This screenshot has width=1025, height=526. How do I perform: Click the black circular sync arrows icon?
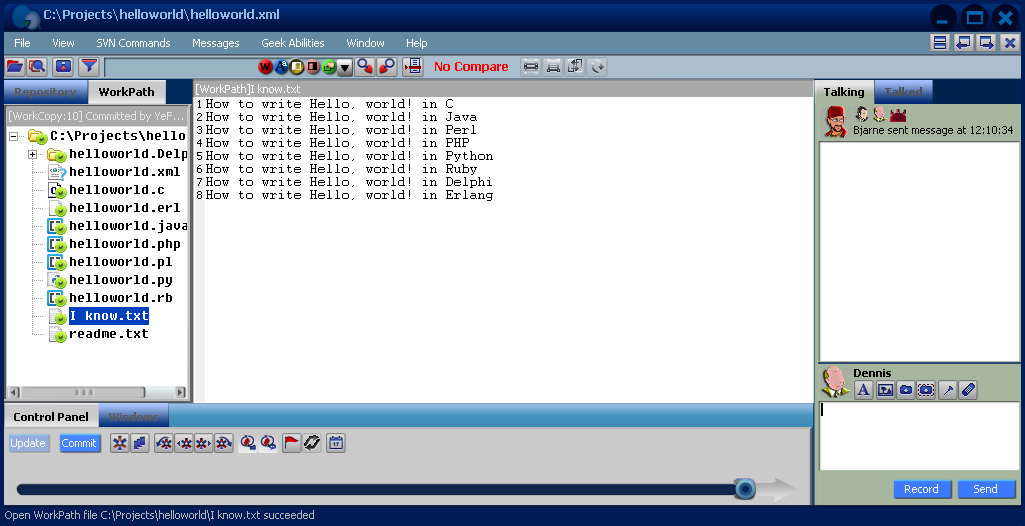pos(312,443)
